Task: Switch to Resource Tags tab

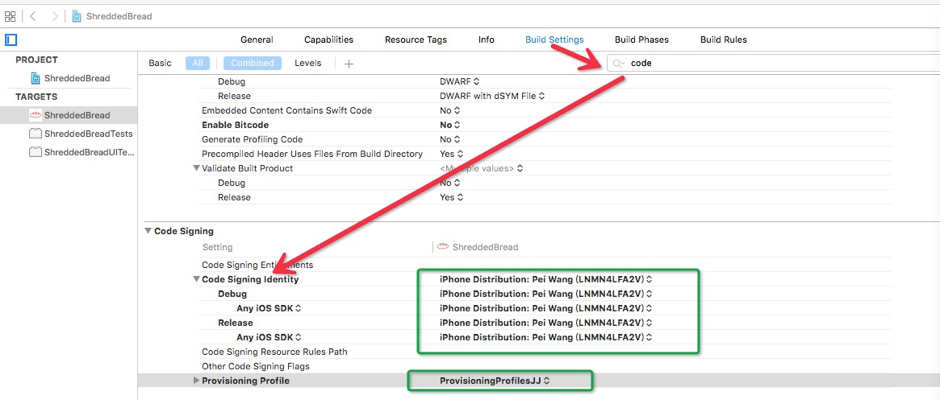Action: point(415,40)
